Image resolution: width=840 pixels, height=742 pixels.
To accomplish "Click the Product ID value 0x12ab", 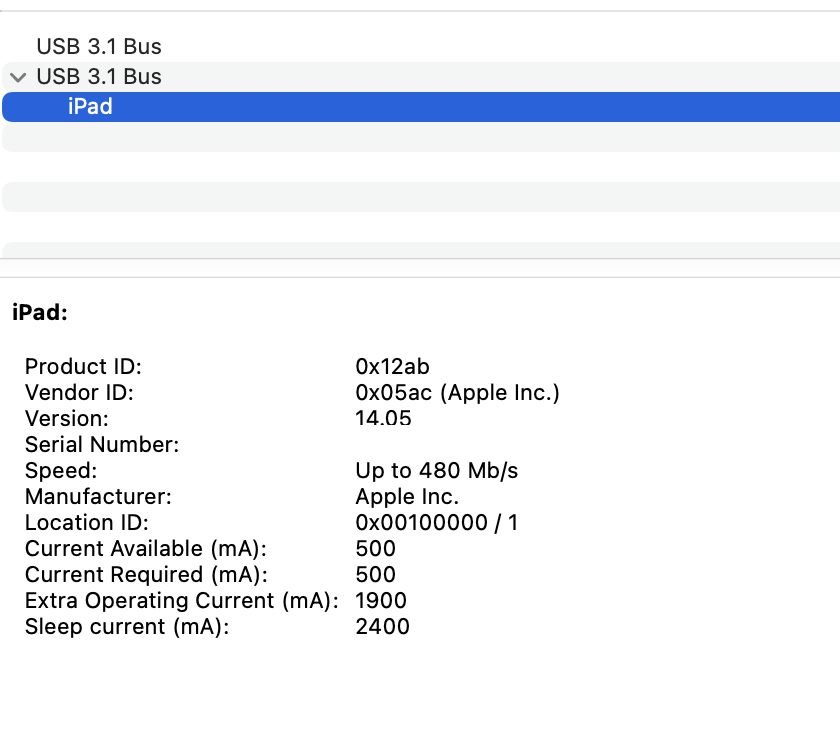I will coord(392,367).
